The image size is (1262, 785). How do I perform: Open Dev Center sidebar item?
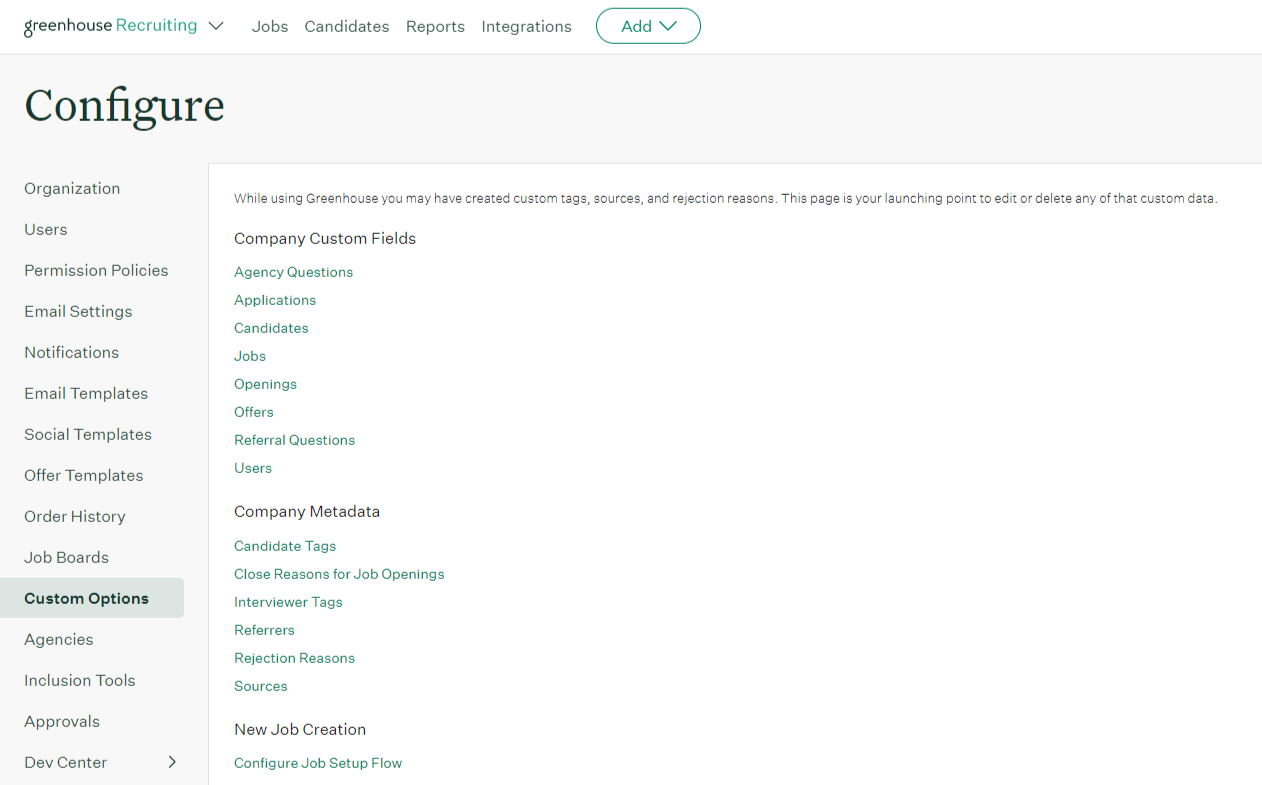(x=66, y=762)
